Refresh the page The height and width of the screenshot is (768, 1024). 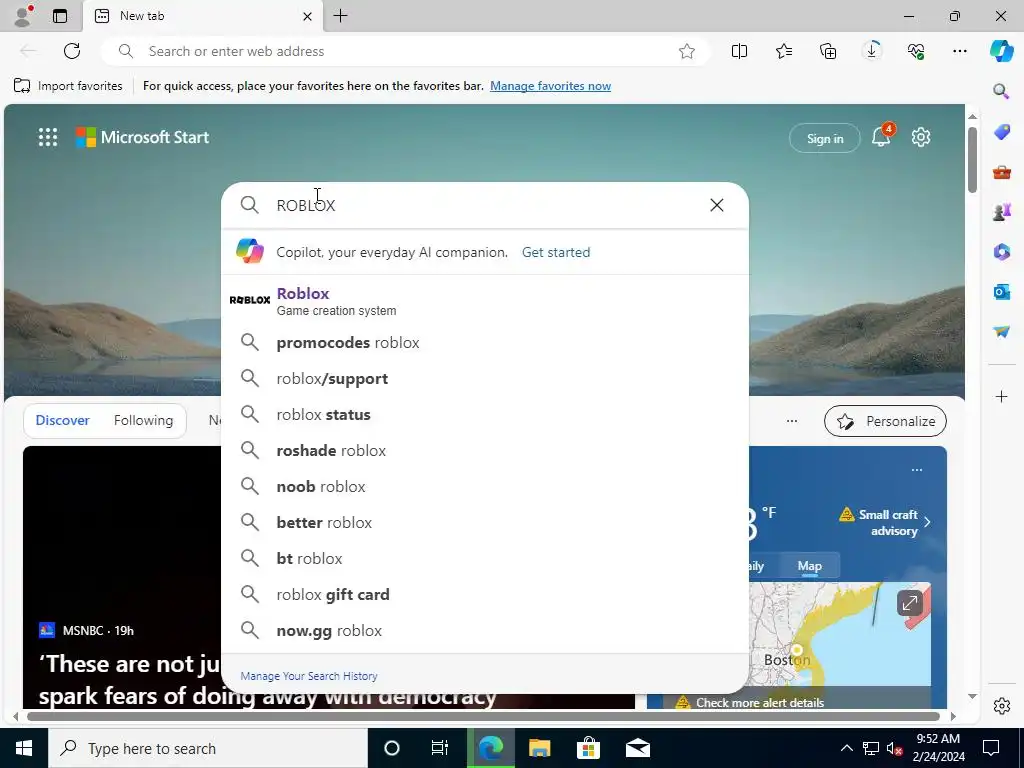(72, 51)
